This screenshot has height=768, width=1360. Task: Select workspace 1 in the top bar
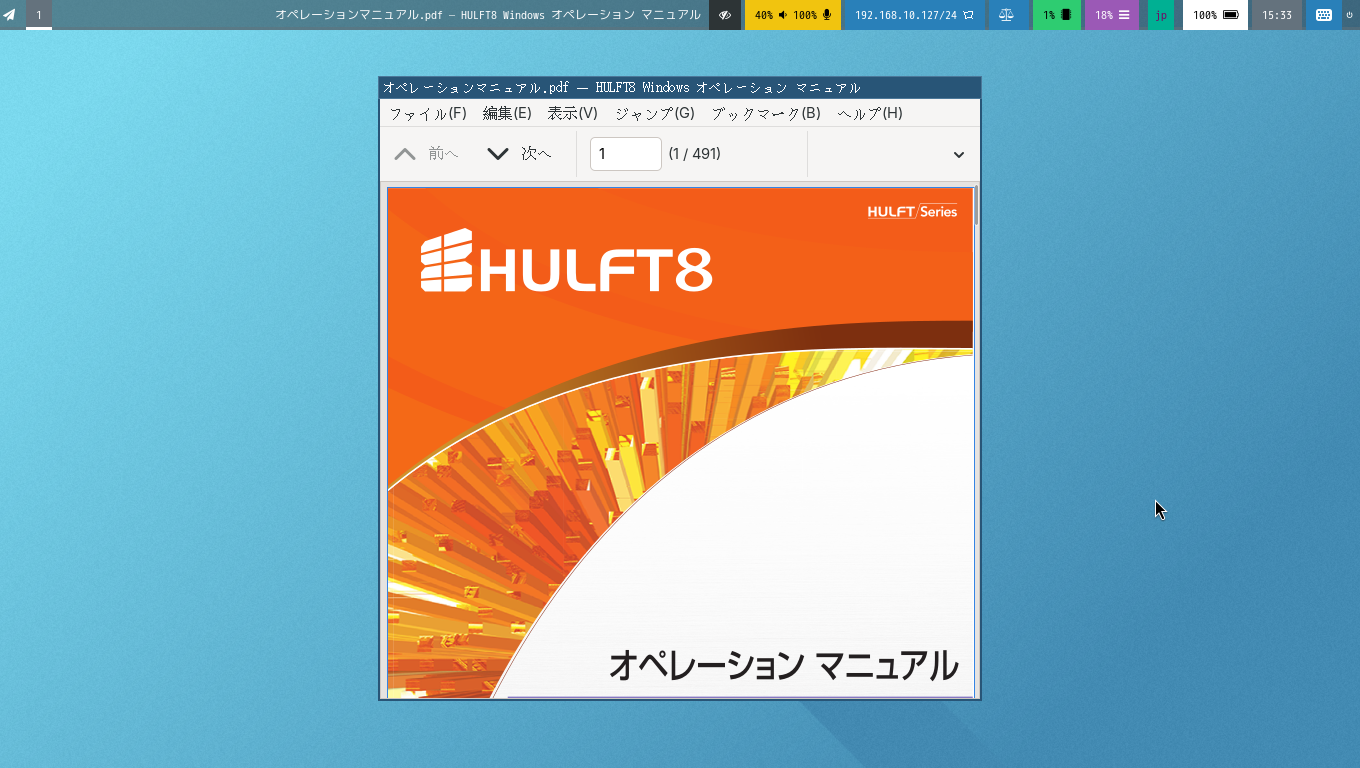39,15
